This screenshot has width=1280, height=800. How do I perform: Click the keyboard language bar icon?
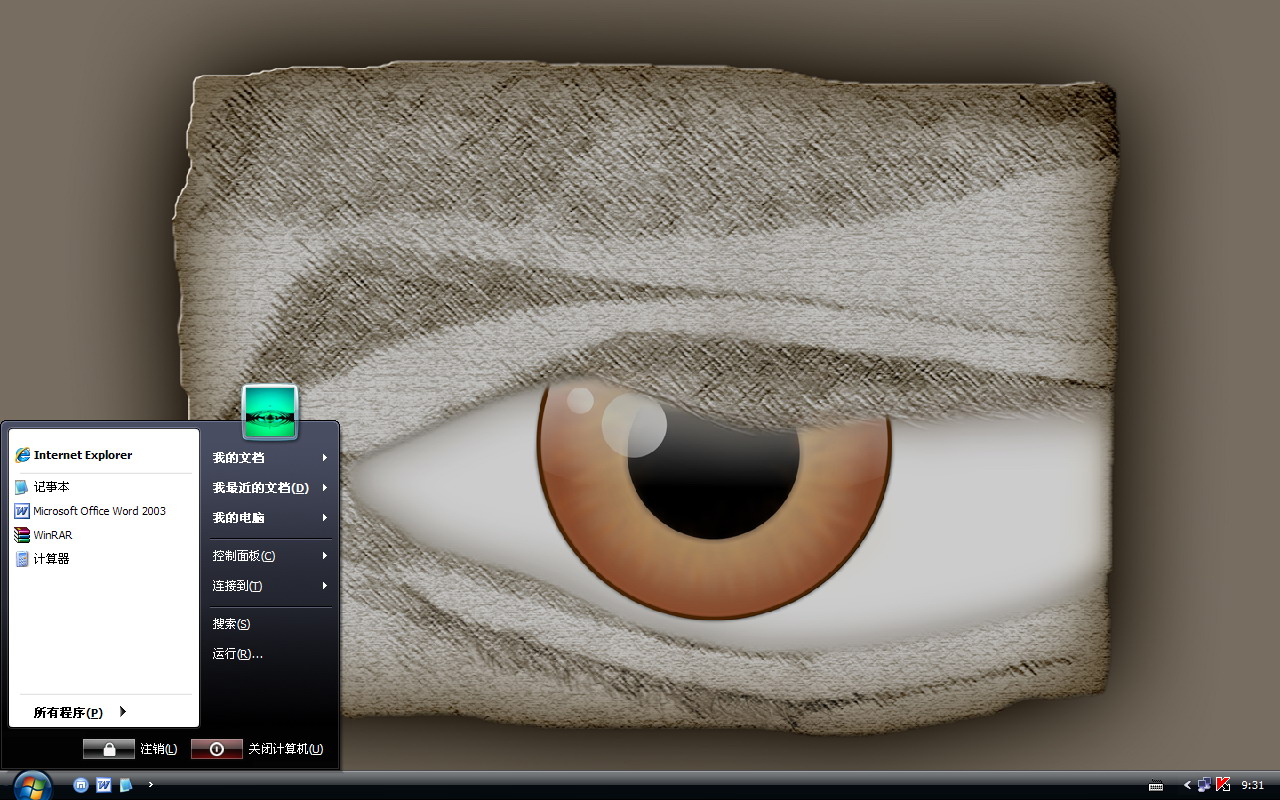click(x=1156, y=785)
